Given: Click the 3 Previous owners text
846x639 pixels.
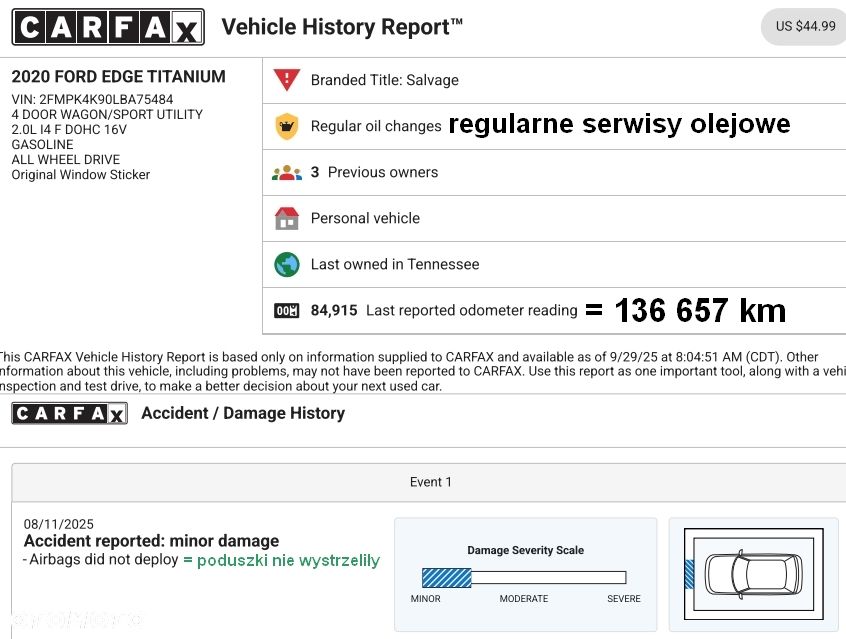Looking at the screenshot, I should click(374, 172).
